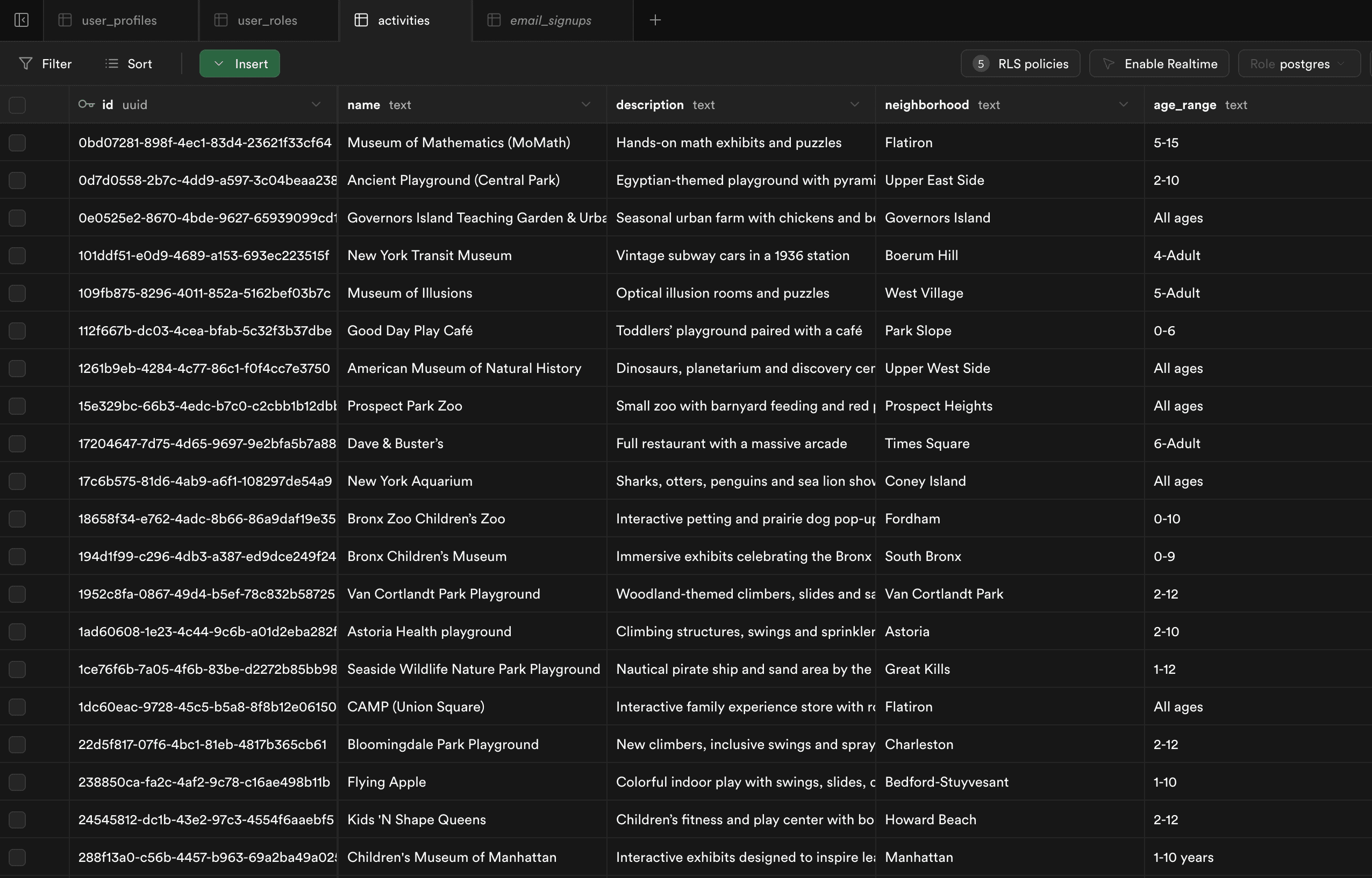This screenshot has width=1372, height=878.
Task: Open the email_signups tab
Action: pyautogui.click(x=550, y=20)
